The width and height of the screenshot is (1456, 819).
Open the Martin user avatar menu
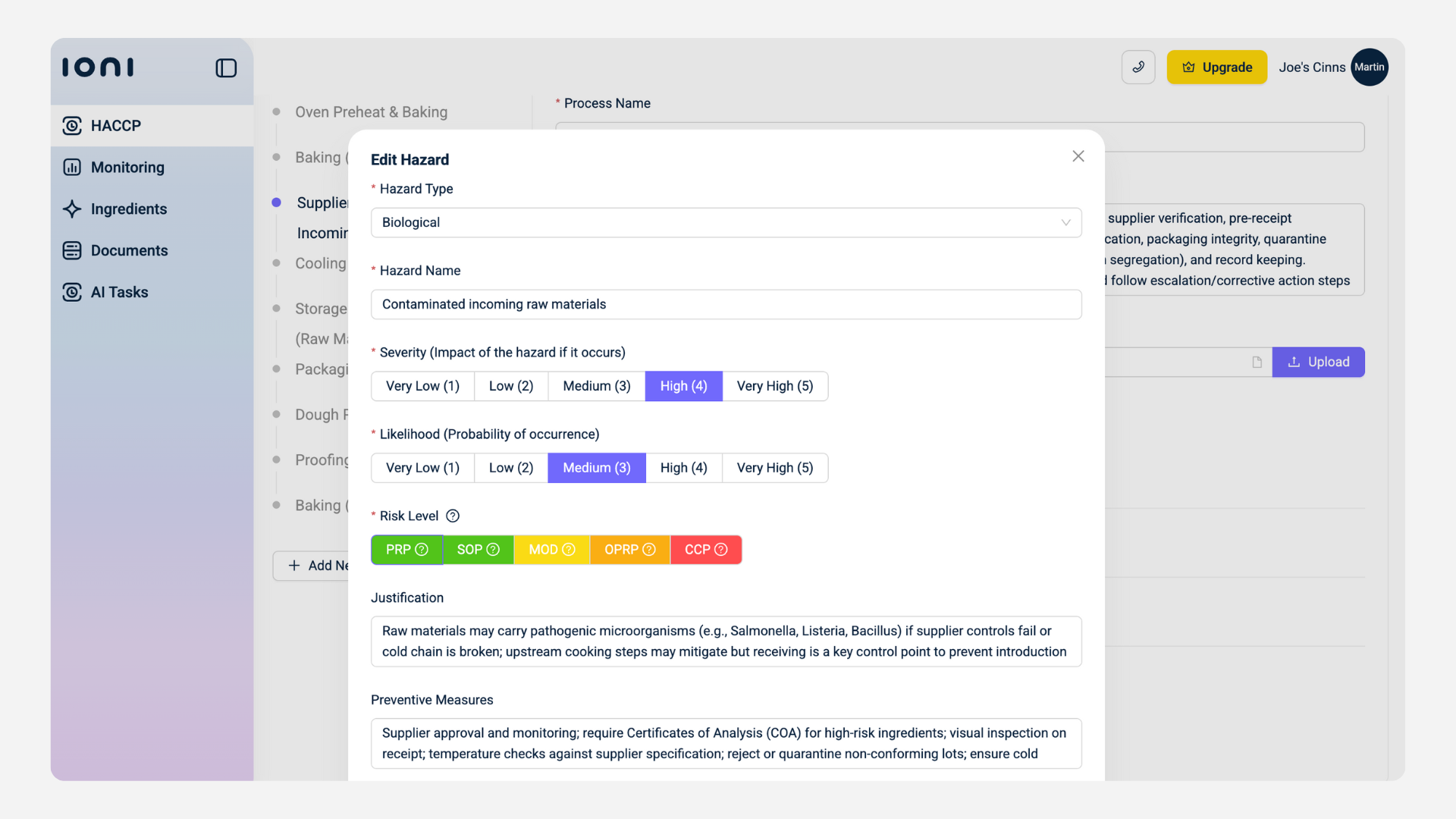point(1369,67)
